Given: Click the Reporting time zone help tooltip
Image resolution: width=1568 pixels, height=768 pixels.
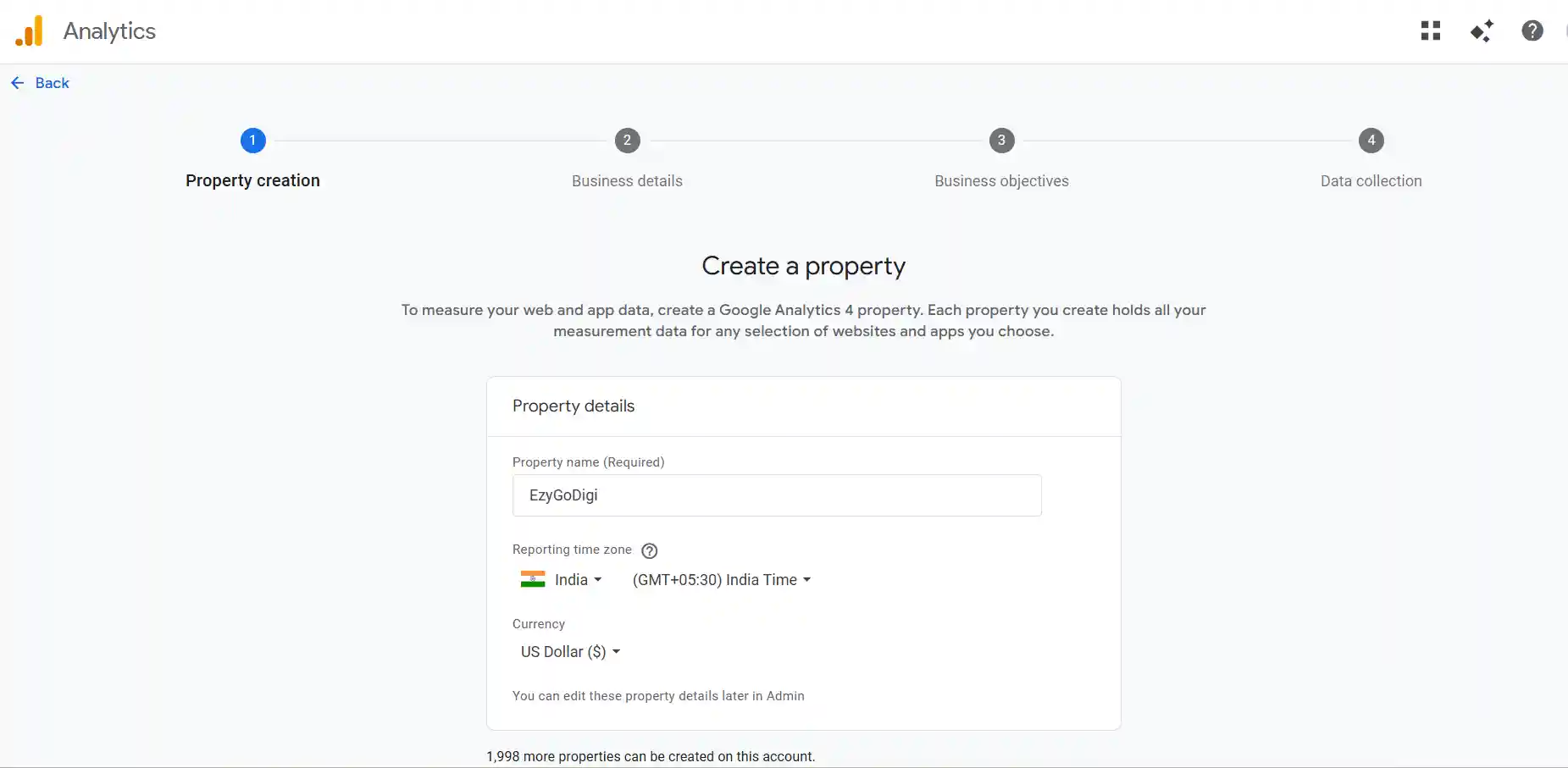Looking at the screenshot, I should coord(649,550).
